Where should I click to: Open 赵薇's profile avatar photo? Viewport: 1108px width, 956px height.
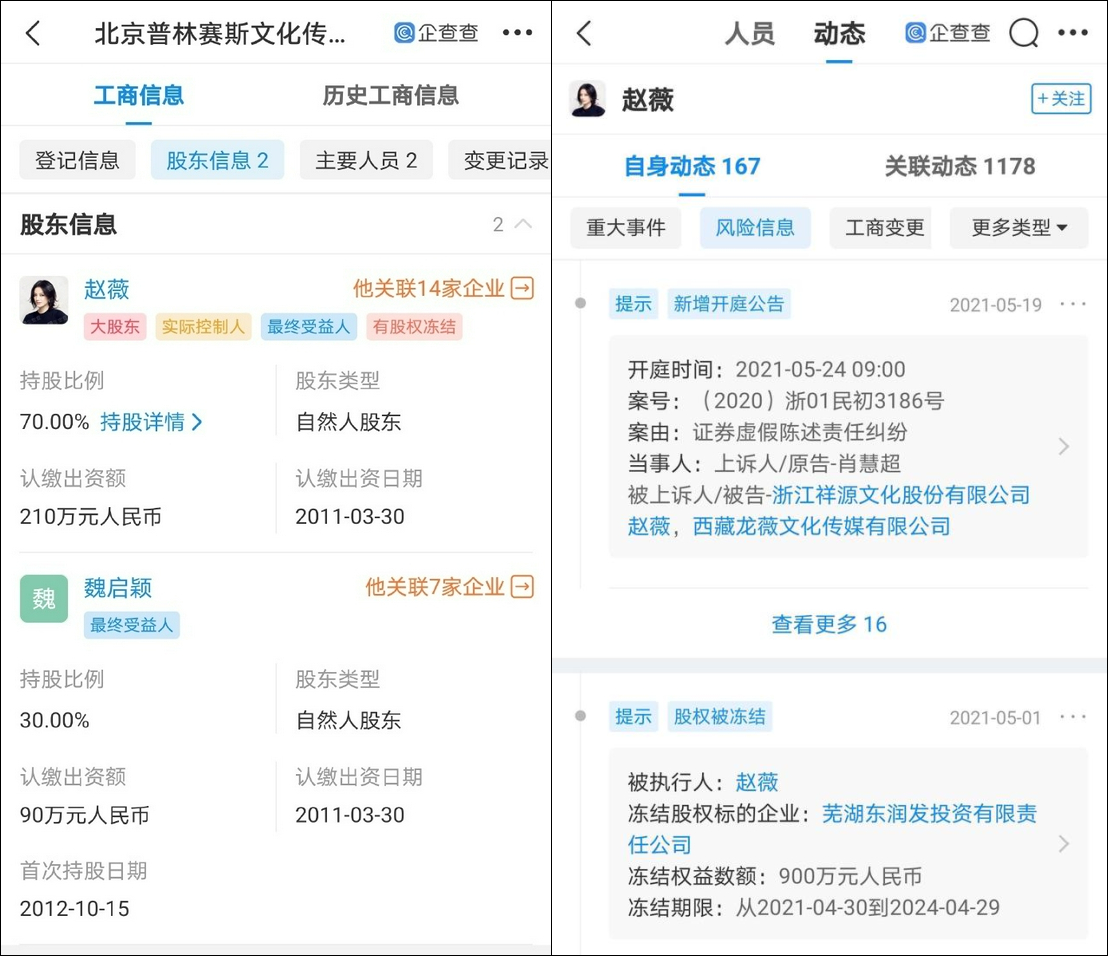(x=587, y=98)
